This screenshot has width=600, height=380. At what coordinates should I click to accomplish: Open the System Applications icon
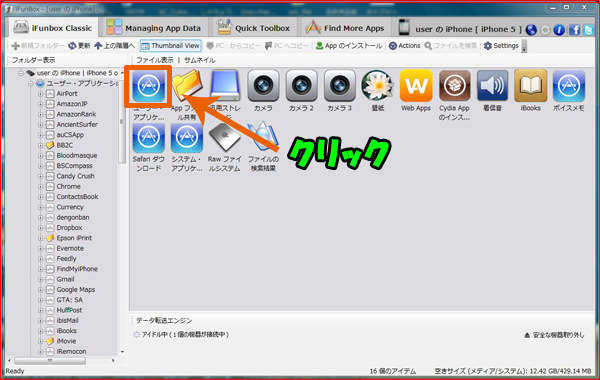coord(187,137)
